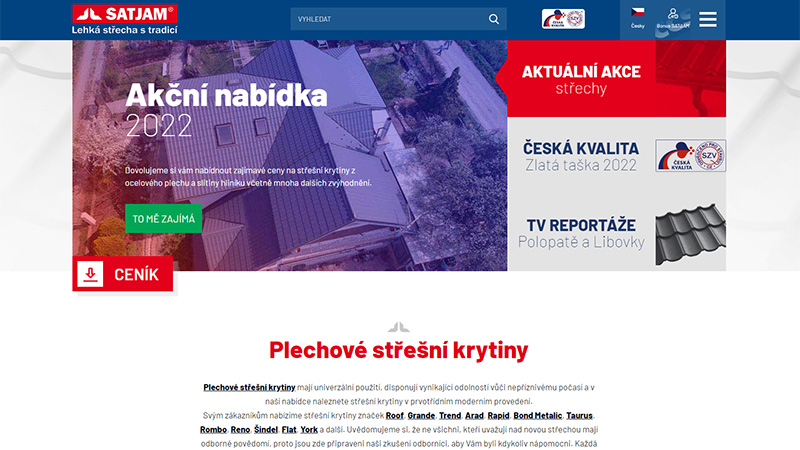This screenshot has width=800, height=450.
Task: Open the hamburger menu
Action: click(708, 19)
